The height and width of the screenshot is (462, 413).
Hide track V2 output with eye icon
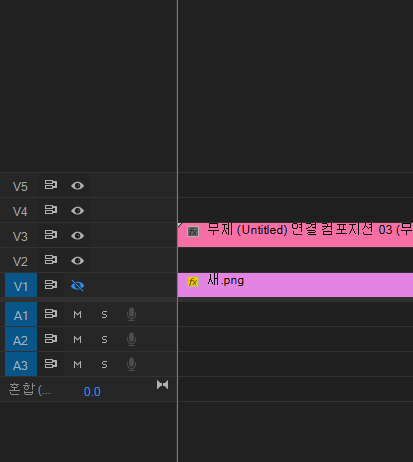point(77,260)
